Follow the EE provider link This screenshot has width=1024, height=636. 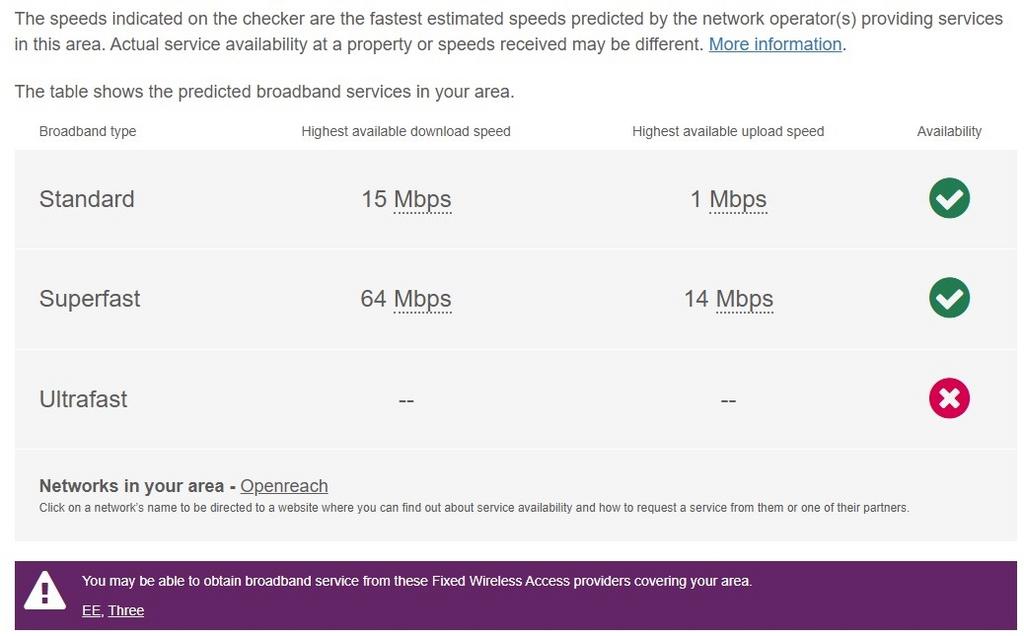pyautogui.click(x=91, y=611)
